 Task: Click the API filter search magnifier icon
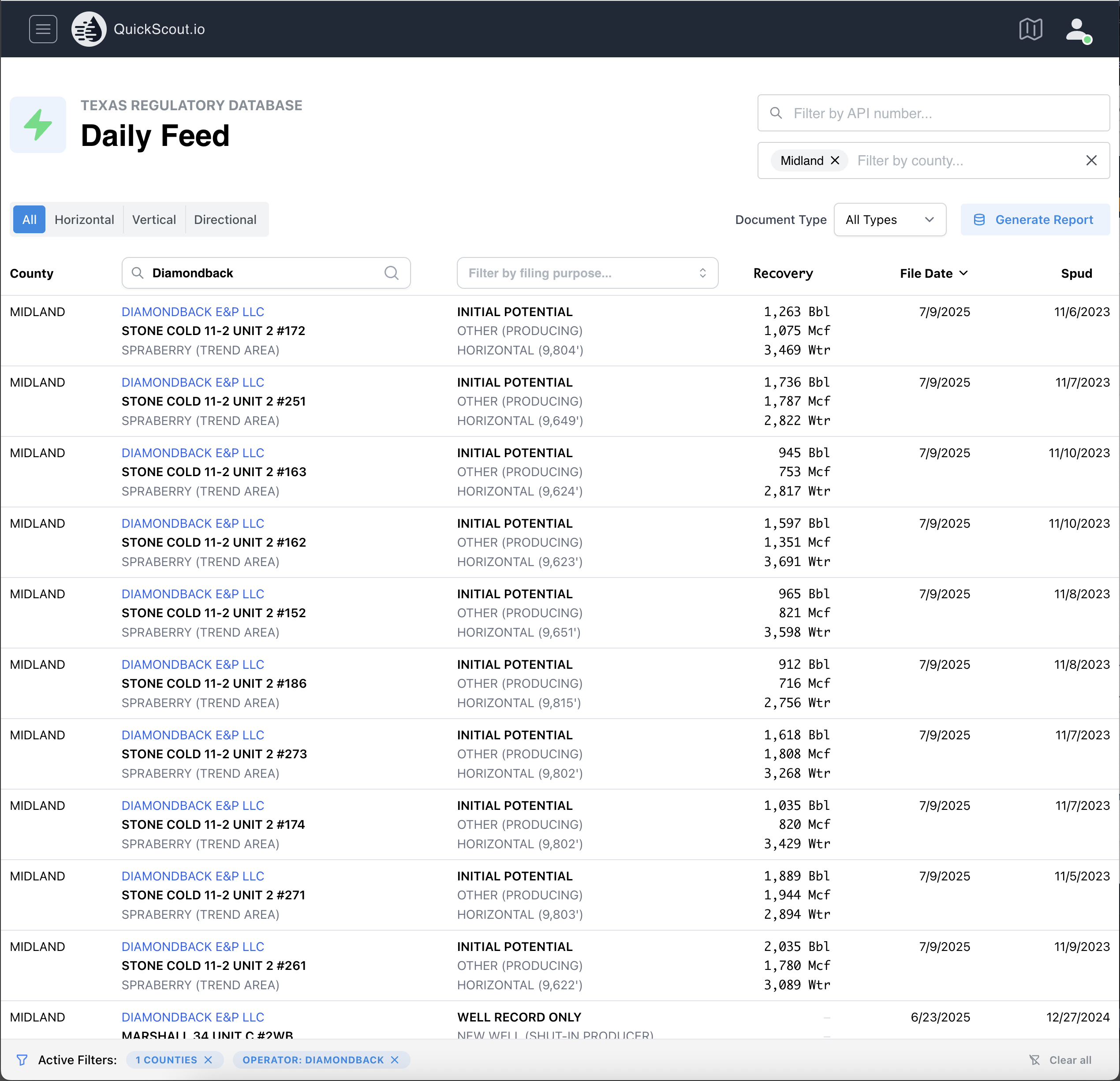point(776,113)
